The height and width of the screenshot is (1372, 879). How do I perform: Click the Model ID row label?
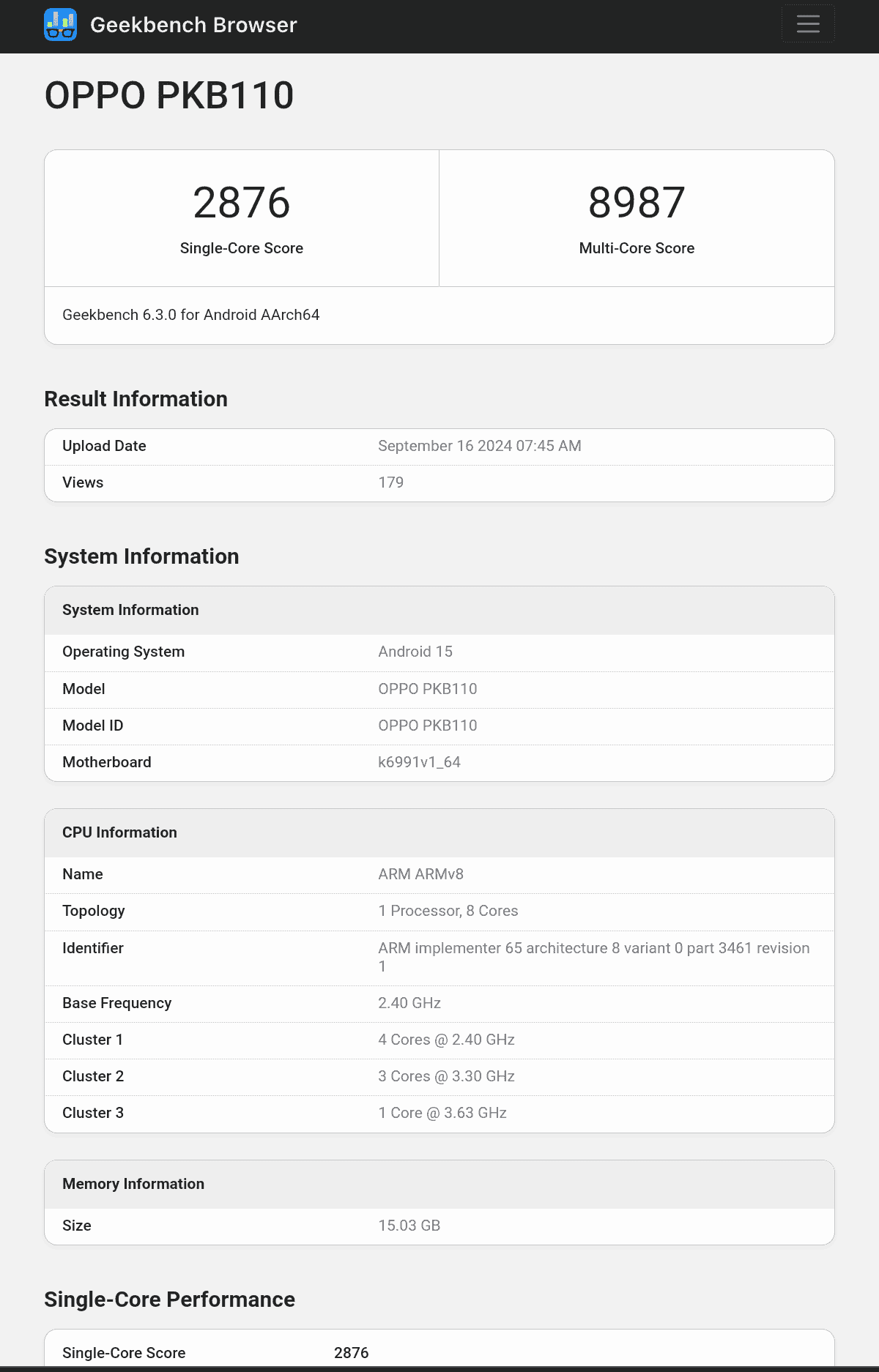(93, 726)
